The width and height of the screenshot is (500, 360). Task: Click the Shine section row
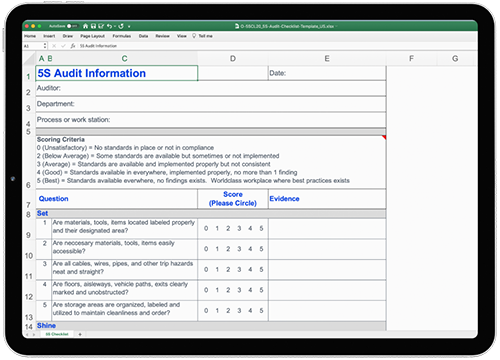(x=211, y=326)
